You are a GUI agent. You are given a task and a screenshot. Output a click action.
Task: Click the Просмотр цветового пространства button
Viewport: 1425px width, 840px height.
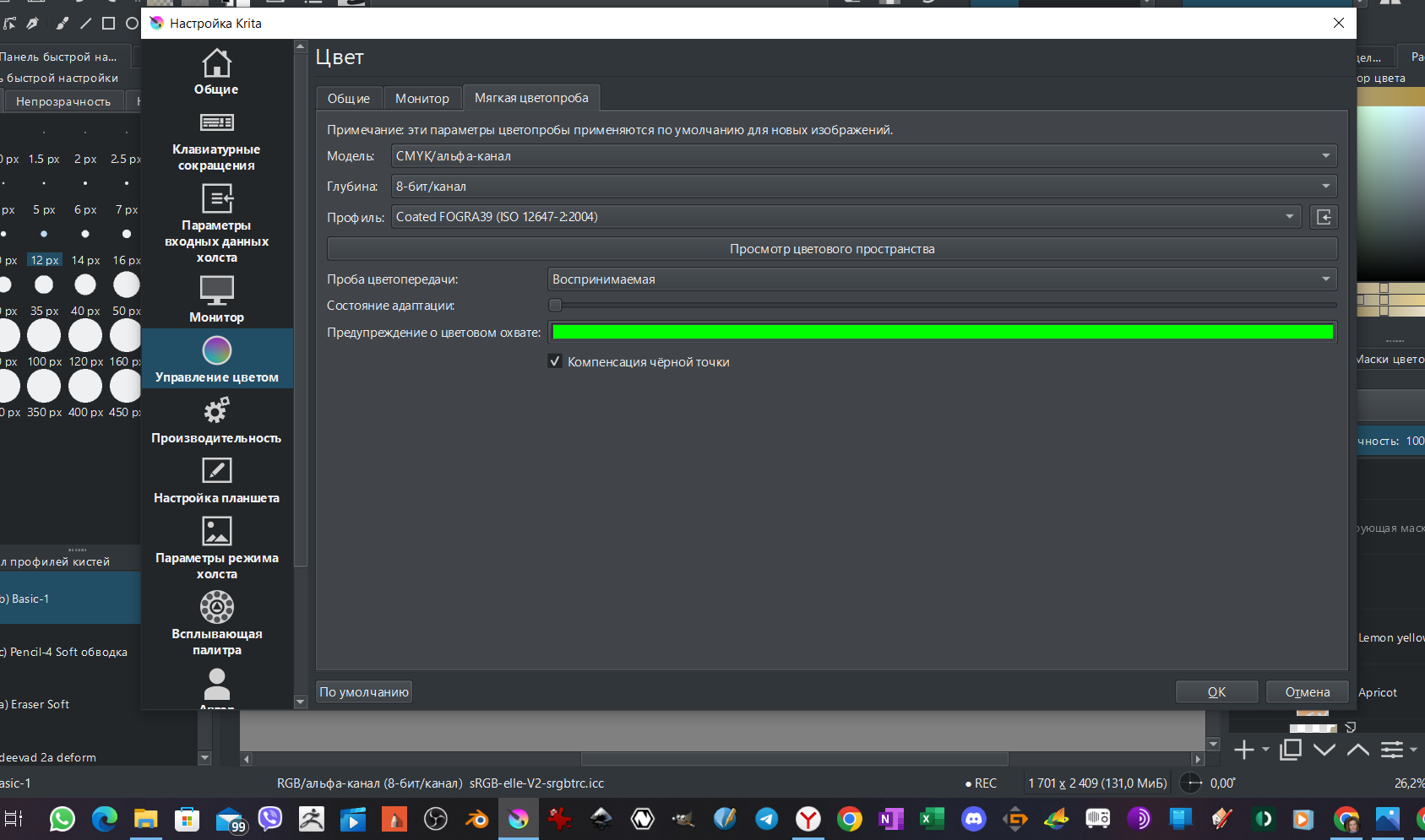(x=832, y=249)
